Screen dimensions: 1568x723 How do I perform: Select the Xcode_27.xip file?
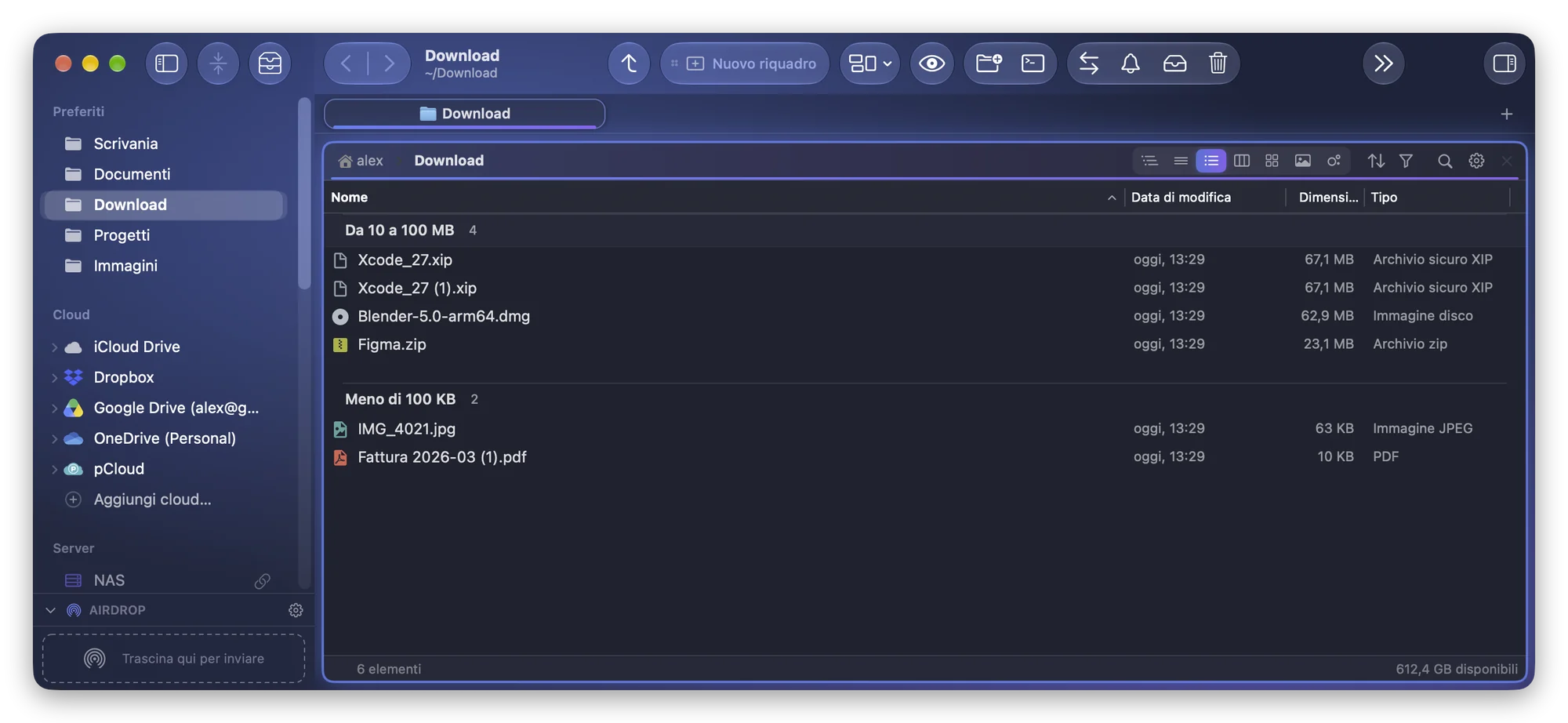pyautogui.click(x=924, y=260)
